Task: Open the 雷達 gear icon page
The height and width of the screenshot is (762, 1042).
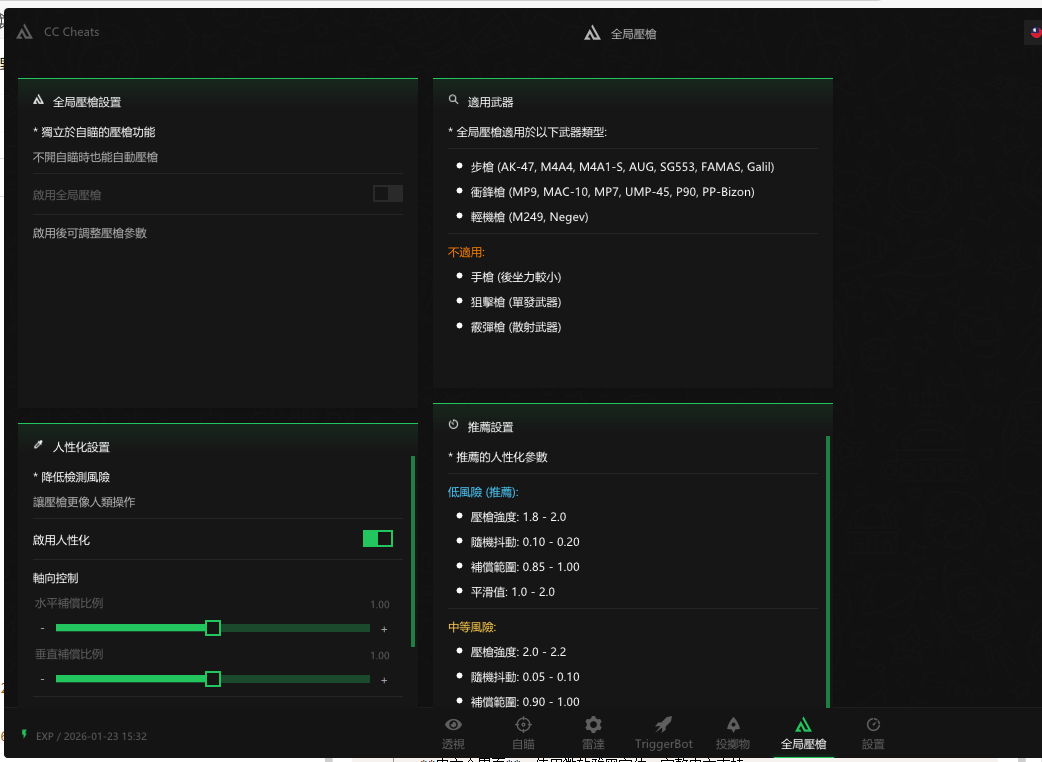Action: pos(593,725)
